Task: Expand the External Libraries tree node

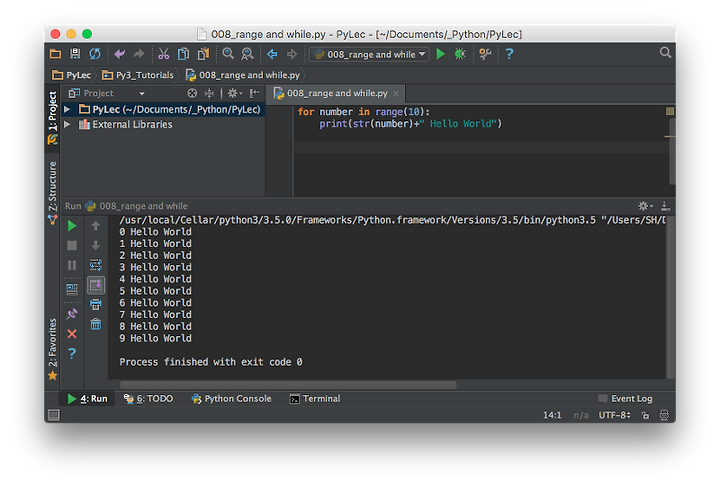Action: pyautogui.click(x=67, y=124)
